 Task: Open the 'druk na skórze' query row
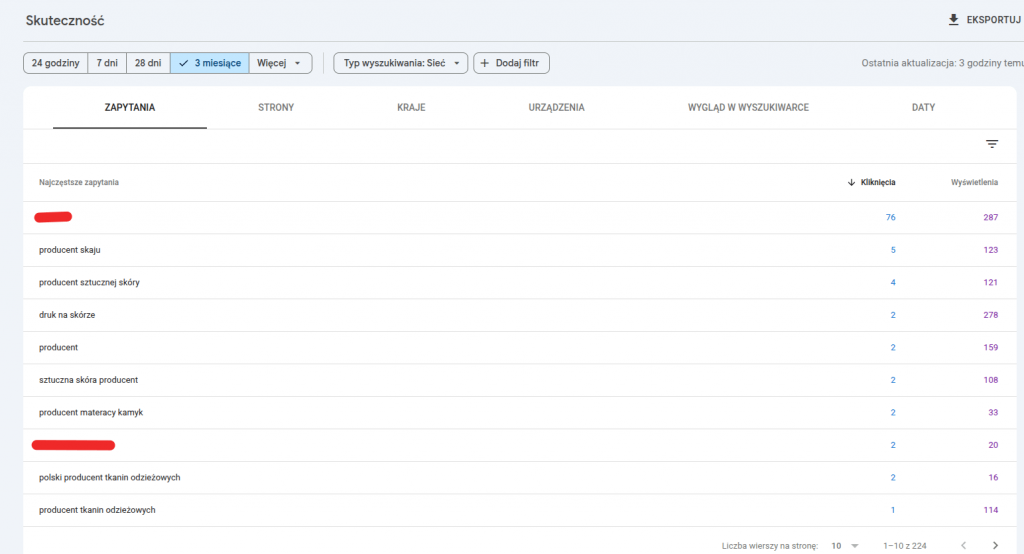(x=67, y=315)
